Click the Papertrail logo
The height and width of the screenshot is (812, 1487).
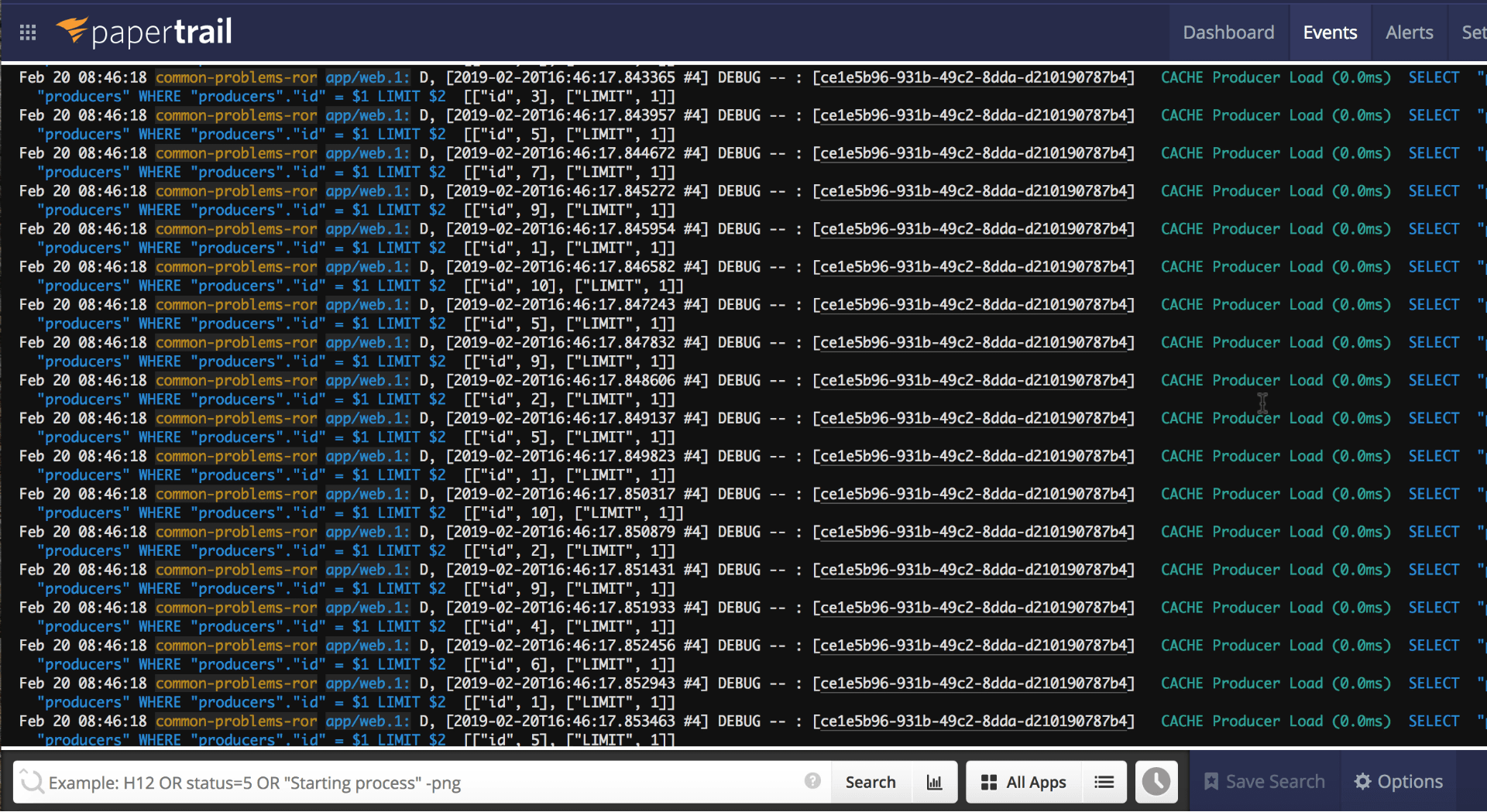(x=144, y=32)
